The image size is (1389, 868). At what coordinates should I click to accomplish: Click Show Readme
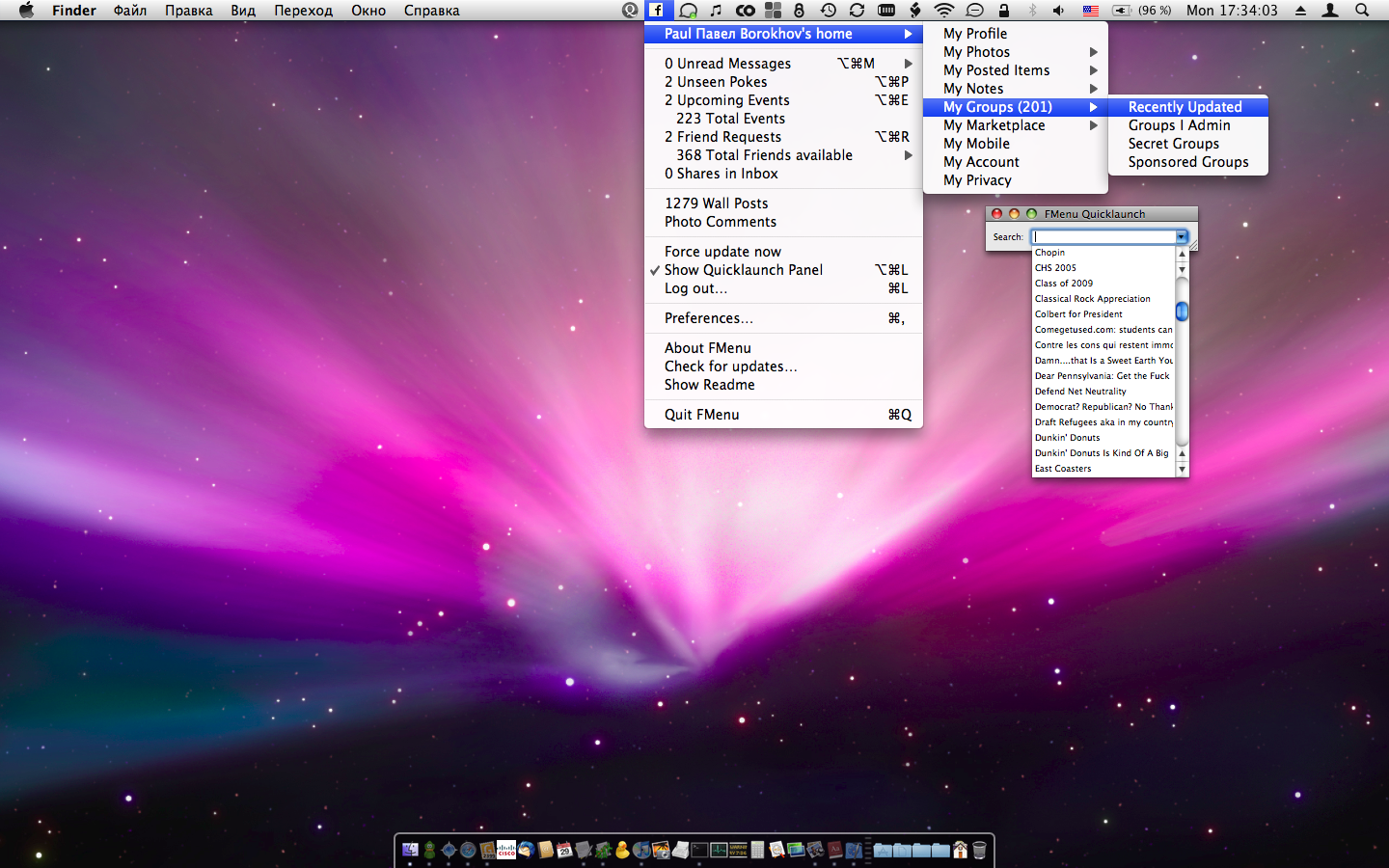(783, 385)
